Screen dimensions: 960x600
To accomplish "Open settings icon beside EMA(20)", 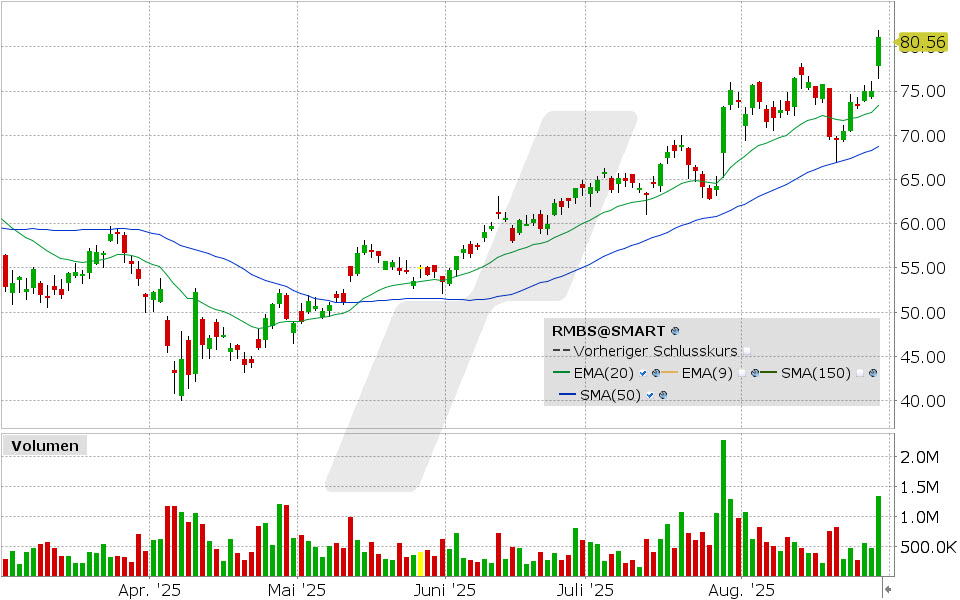I will [x=656, y=373].
